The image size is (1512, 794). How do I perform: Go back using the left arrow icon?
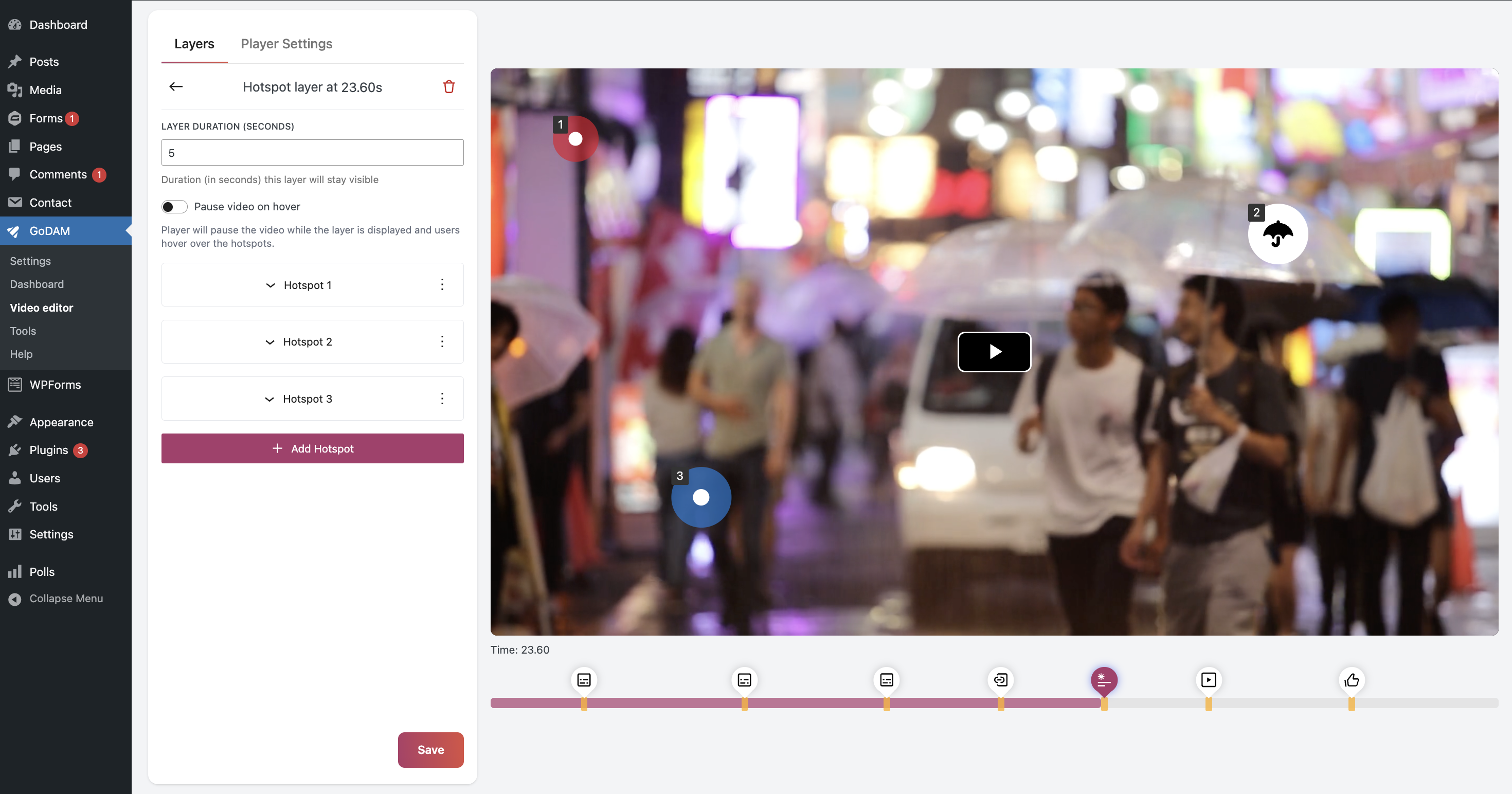(x=176, y=87)
